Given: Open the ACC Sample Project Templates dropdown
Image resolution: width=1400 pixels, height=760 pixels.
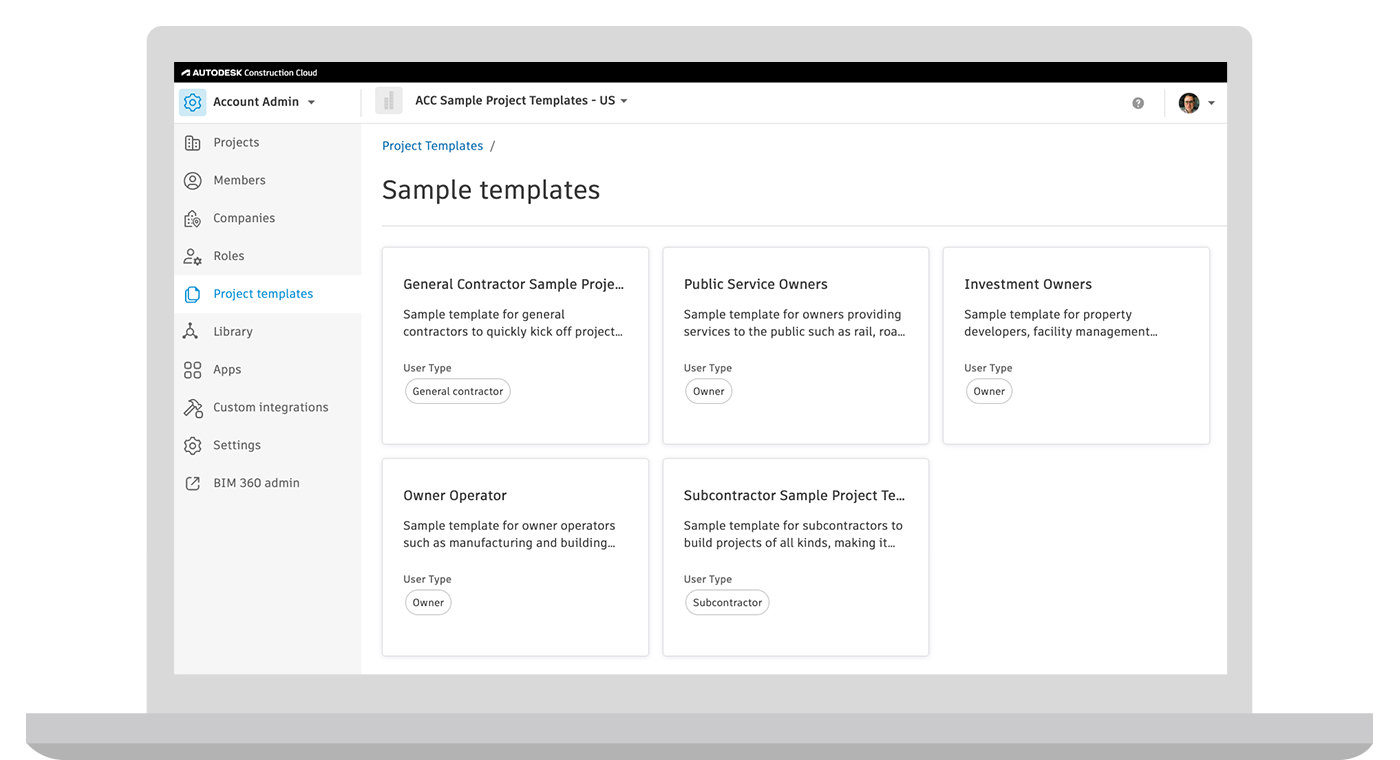Looking at the screenshot, I should pyautogui.click(x=521, y=101).
